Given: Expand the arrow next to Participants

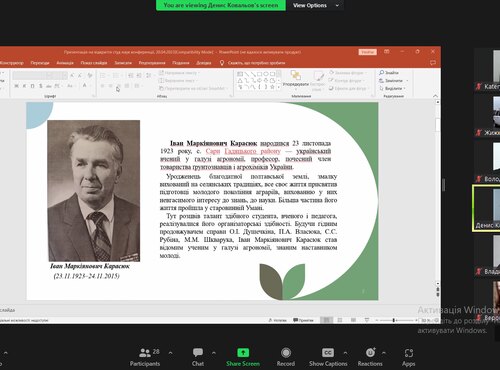Looking at the screenshot, I should 171,353.
